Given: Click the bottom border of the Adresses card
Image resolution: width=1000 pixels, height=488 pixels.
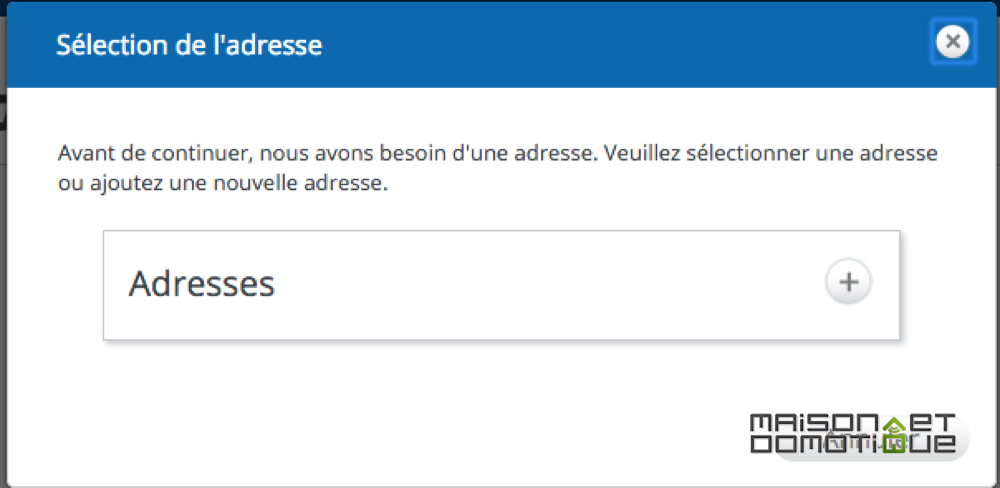Looking at the screenshot, I should (501, 339).
